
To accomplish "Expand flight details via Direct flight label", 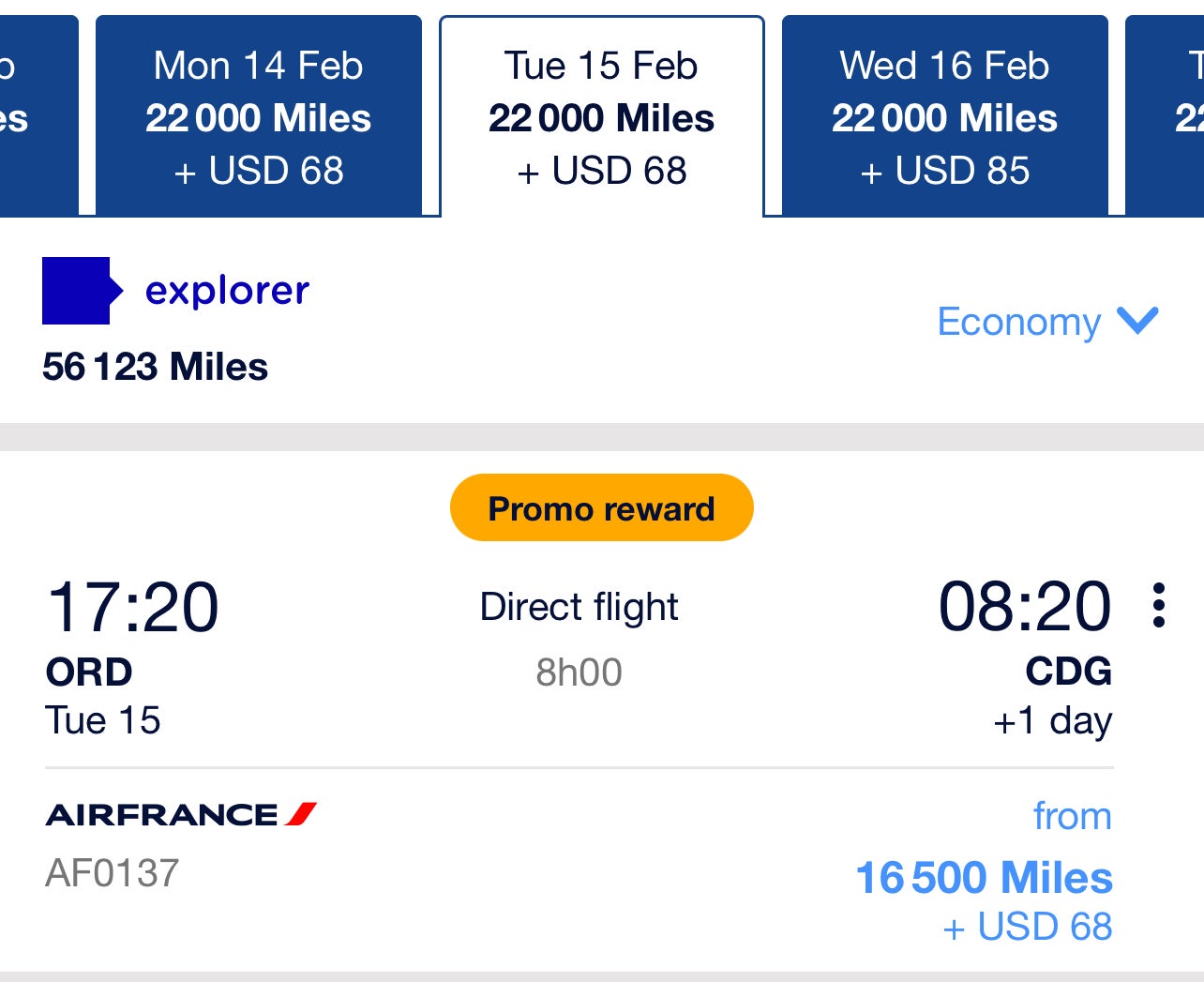I will coord(579,607).
